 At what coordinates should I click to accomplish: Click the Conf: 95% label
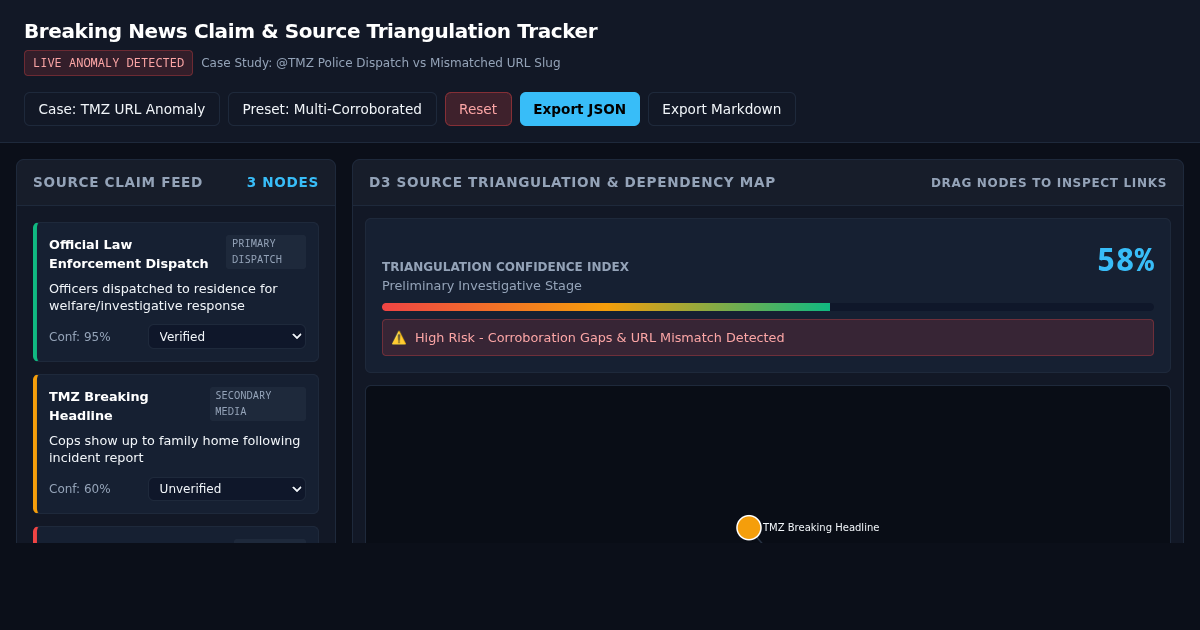point(80,337)
